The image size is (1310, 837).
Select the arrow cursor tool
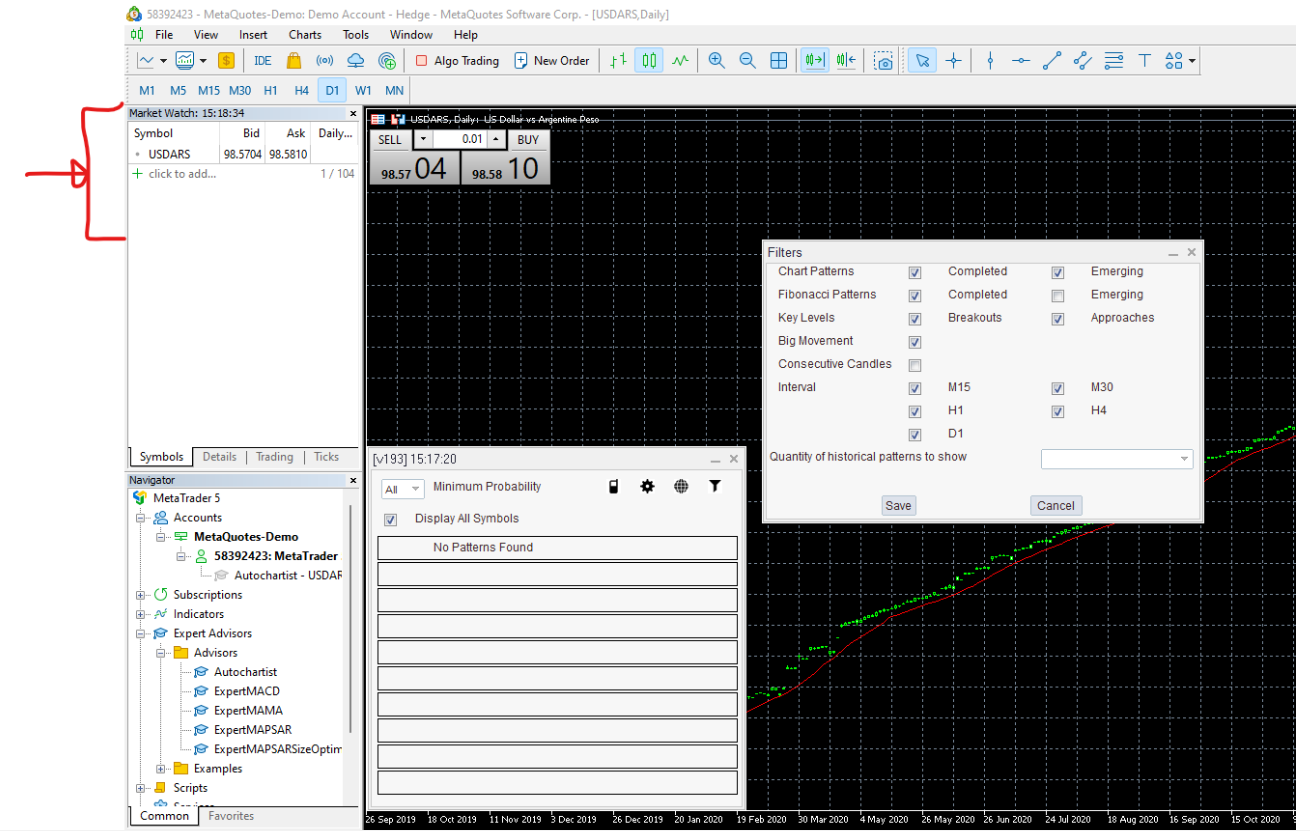pyautogui.click(x=922, y=61)
